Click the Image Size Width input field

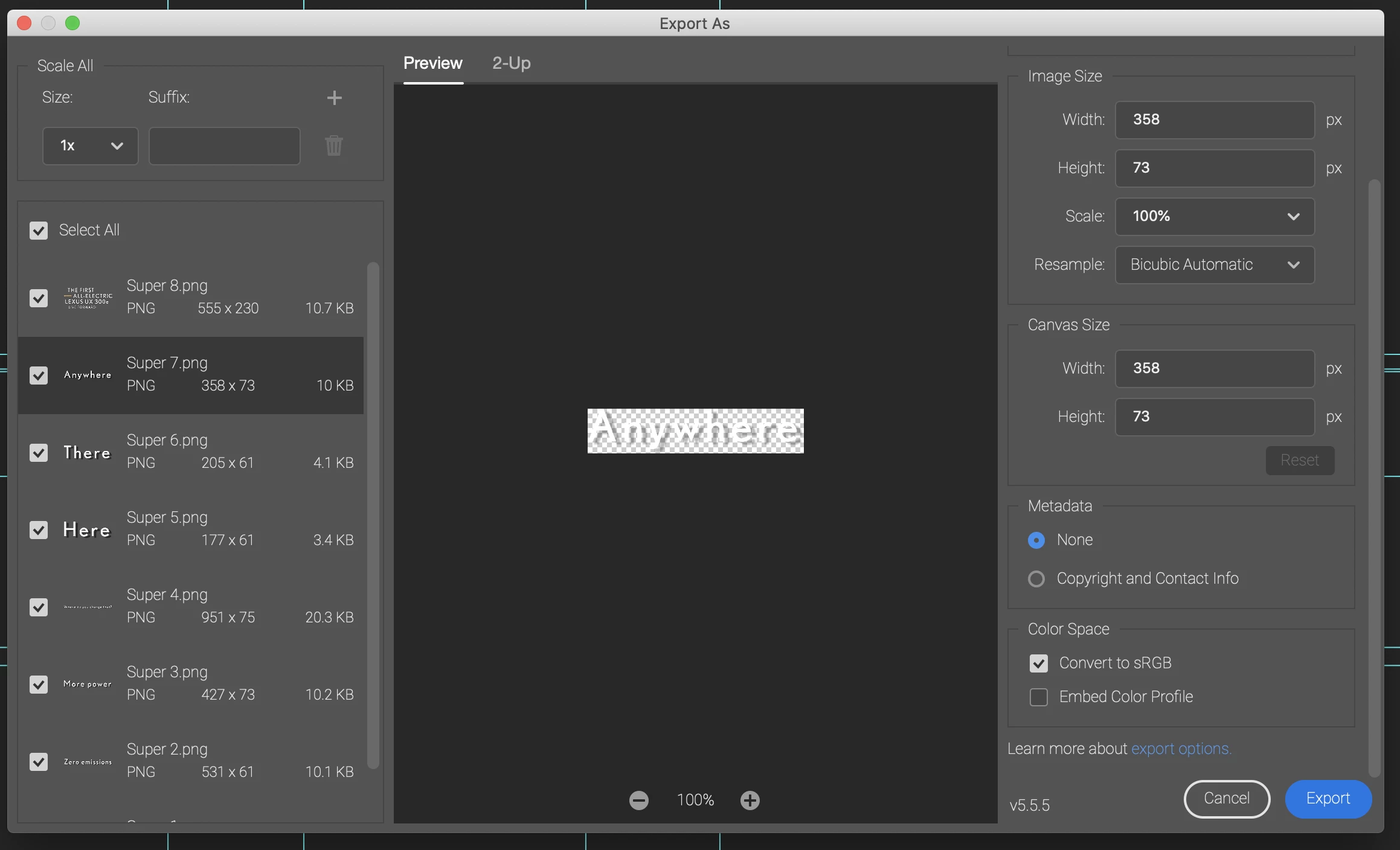(x=1214, y=120)
